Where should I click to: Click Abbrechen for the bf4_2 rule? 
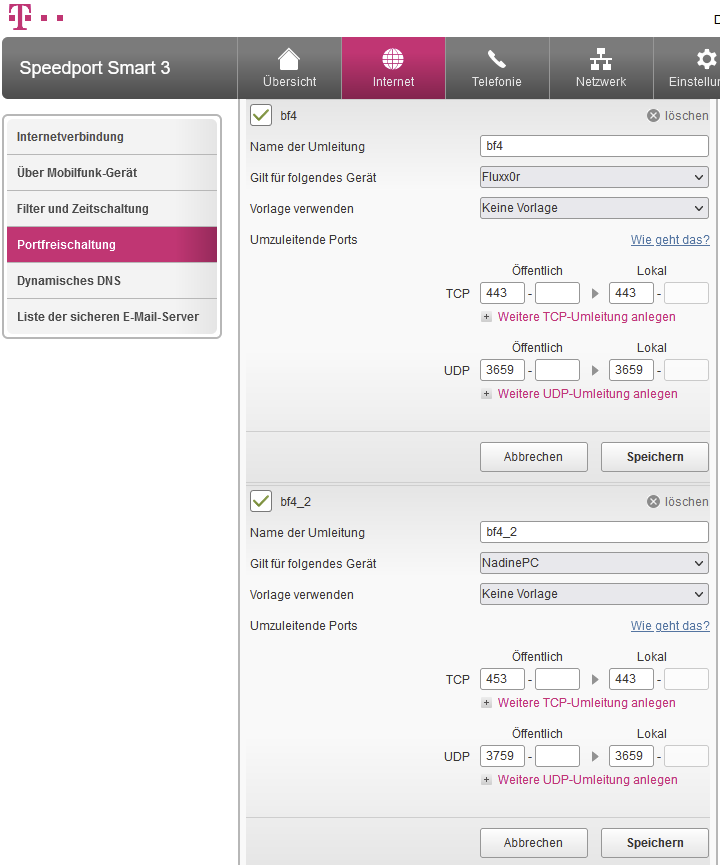[x=534, y=843]
